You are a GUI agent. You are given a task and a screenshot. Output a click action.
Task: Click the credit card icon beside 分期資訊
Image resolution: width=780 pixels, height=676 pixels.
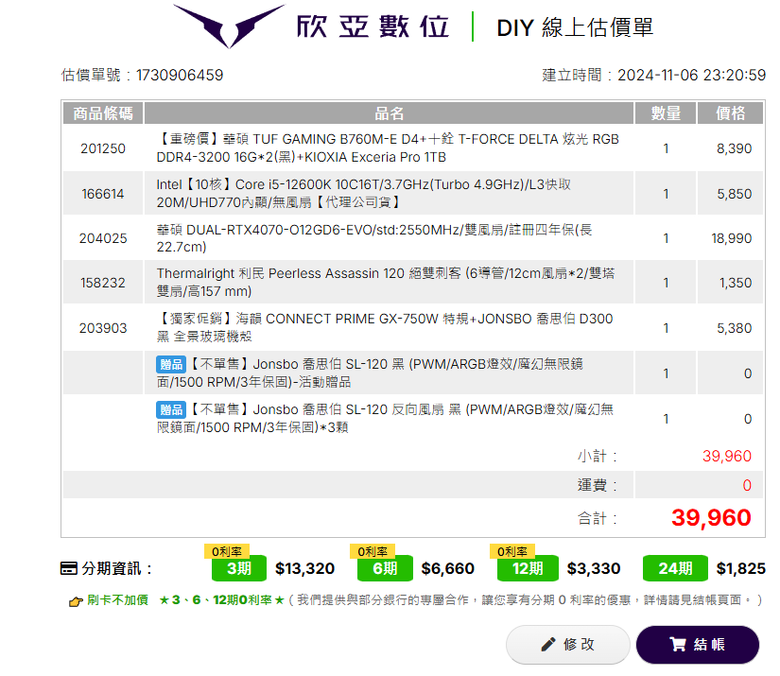pos(69,568)
